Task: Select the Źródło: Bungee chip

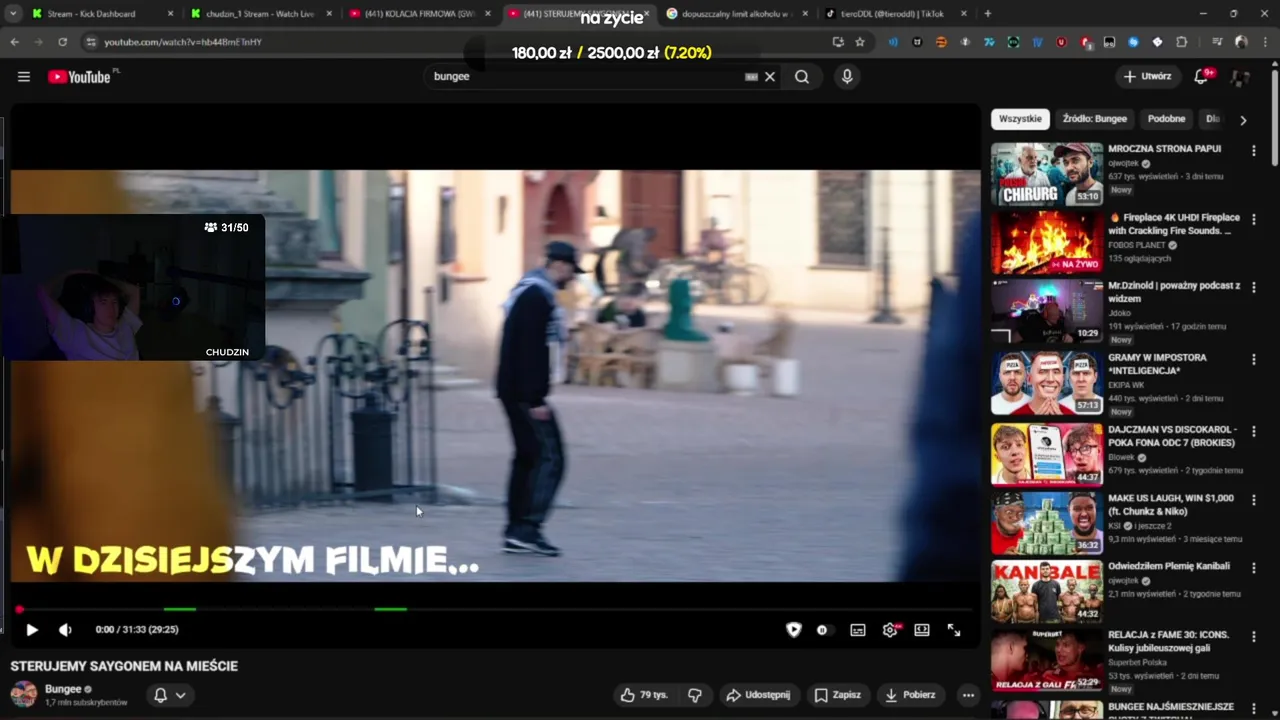Action: pyautogui.click(x=1095, y=119)
